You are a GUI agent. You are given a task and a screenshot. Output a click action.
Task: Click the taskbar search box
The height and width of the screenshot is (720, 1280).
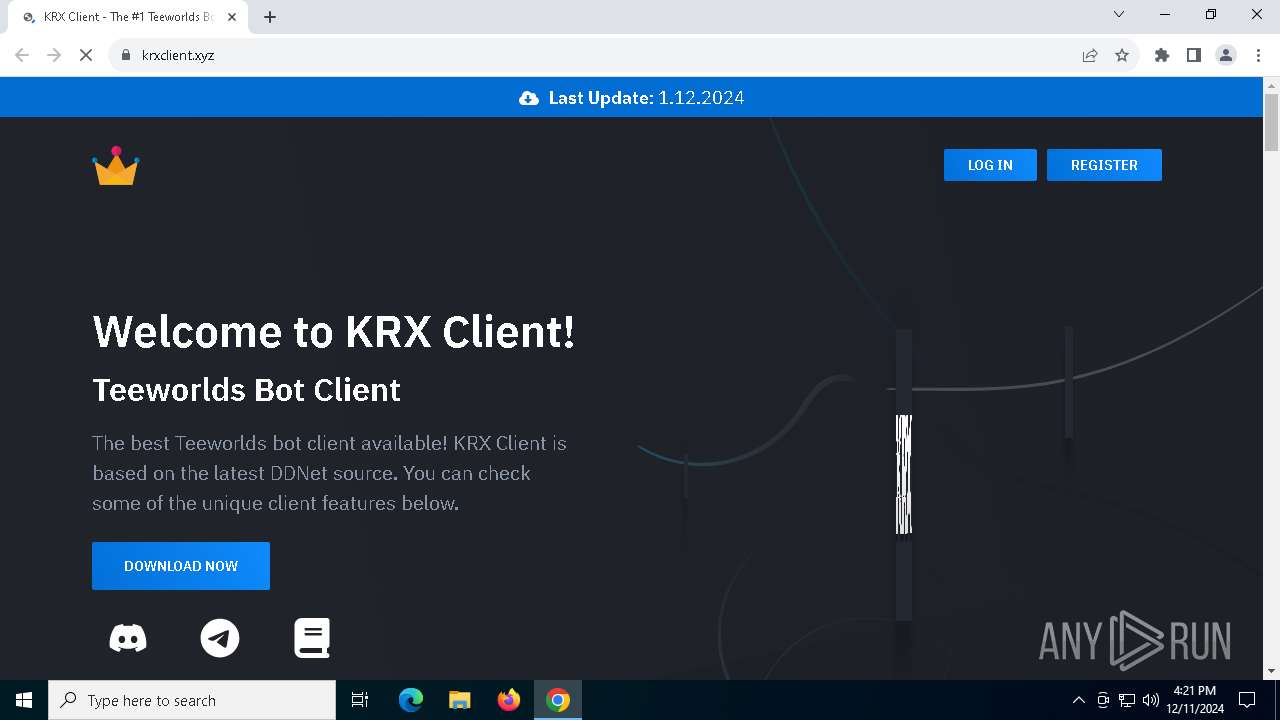click(x=192, y=700)
